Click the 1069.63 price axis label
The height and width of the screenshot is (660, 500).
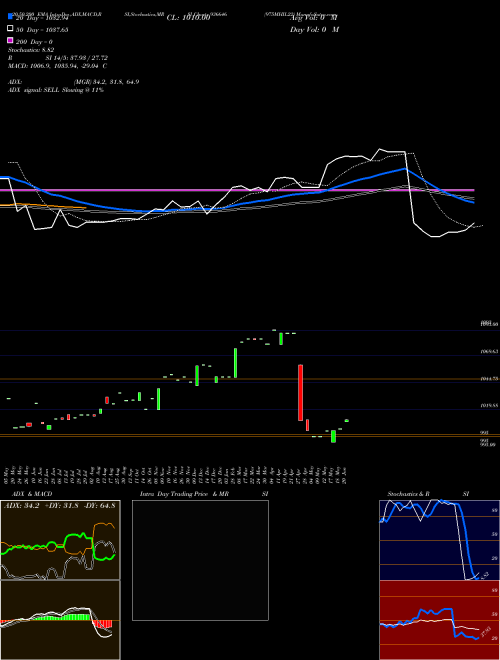click(x=490, y=351)
